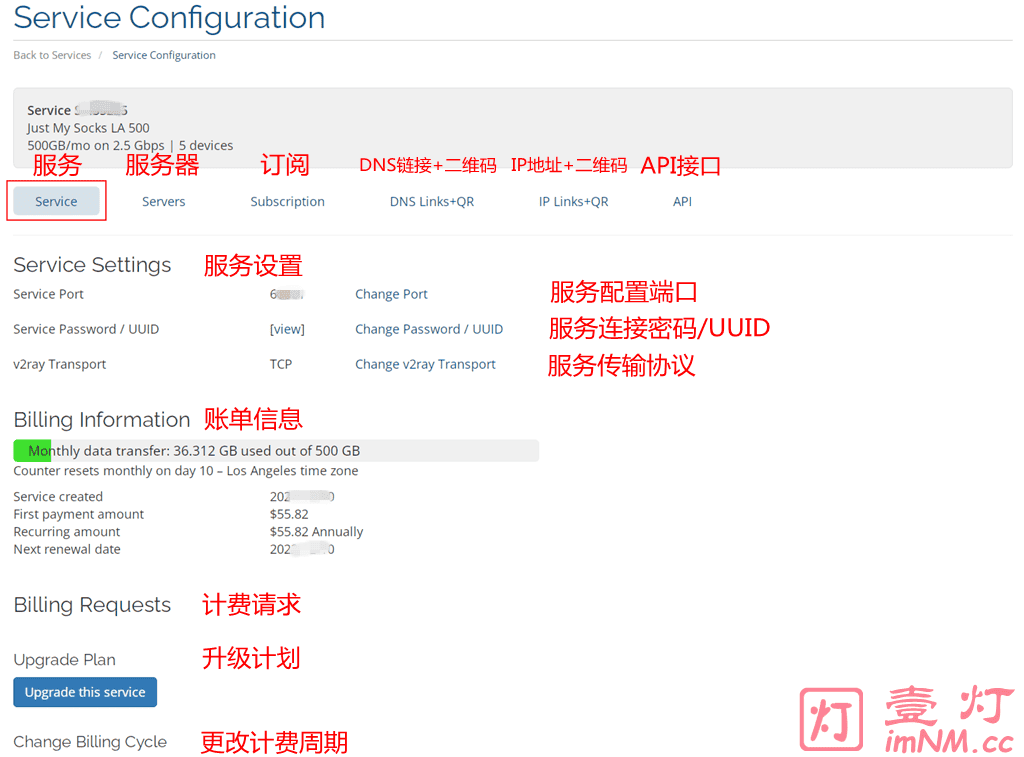Click the imNM.cc watermark text
This screenshot has width=1024, height=757.
pyautogui.click(x=949, y=742)
